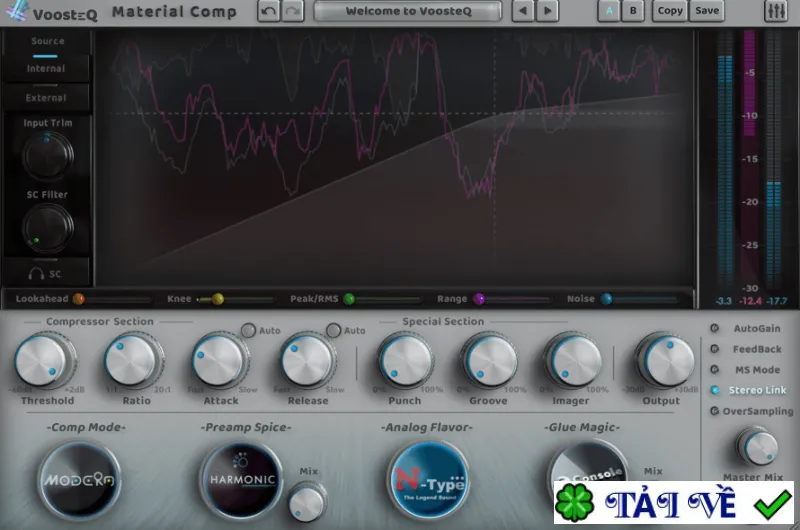Image resolution: width=800 pixels, height=530 pixels.
Task: Choose Internal sidechain source
Action: [46, 68]
